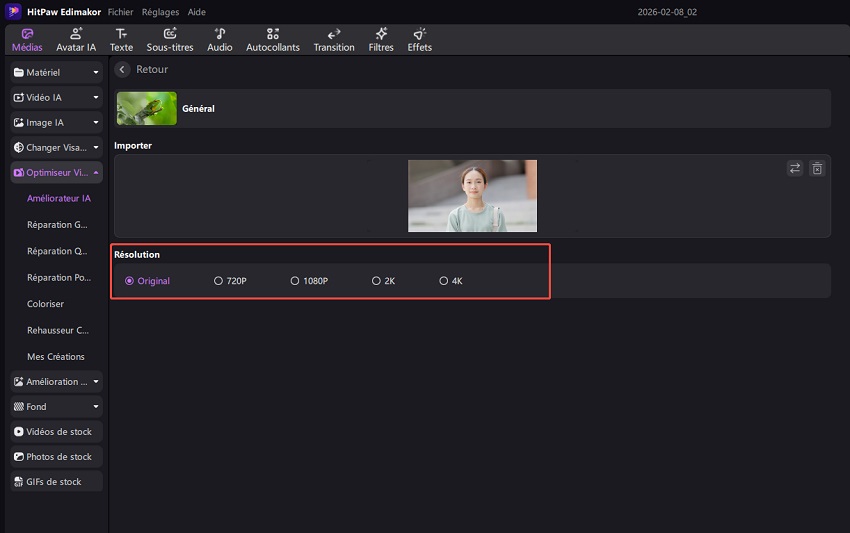Click the Retour label
Image resolution: width=850 pixels, height=533 pixels.
tap(152, 69)
